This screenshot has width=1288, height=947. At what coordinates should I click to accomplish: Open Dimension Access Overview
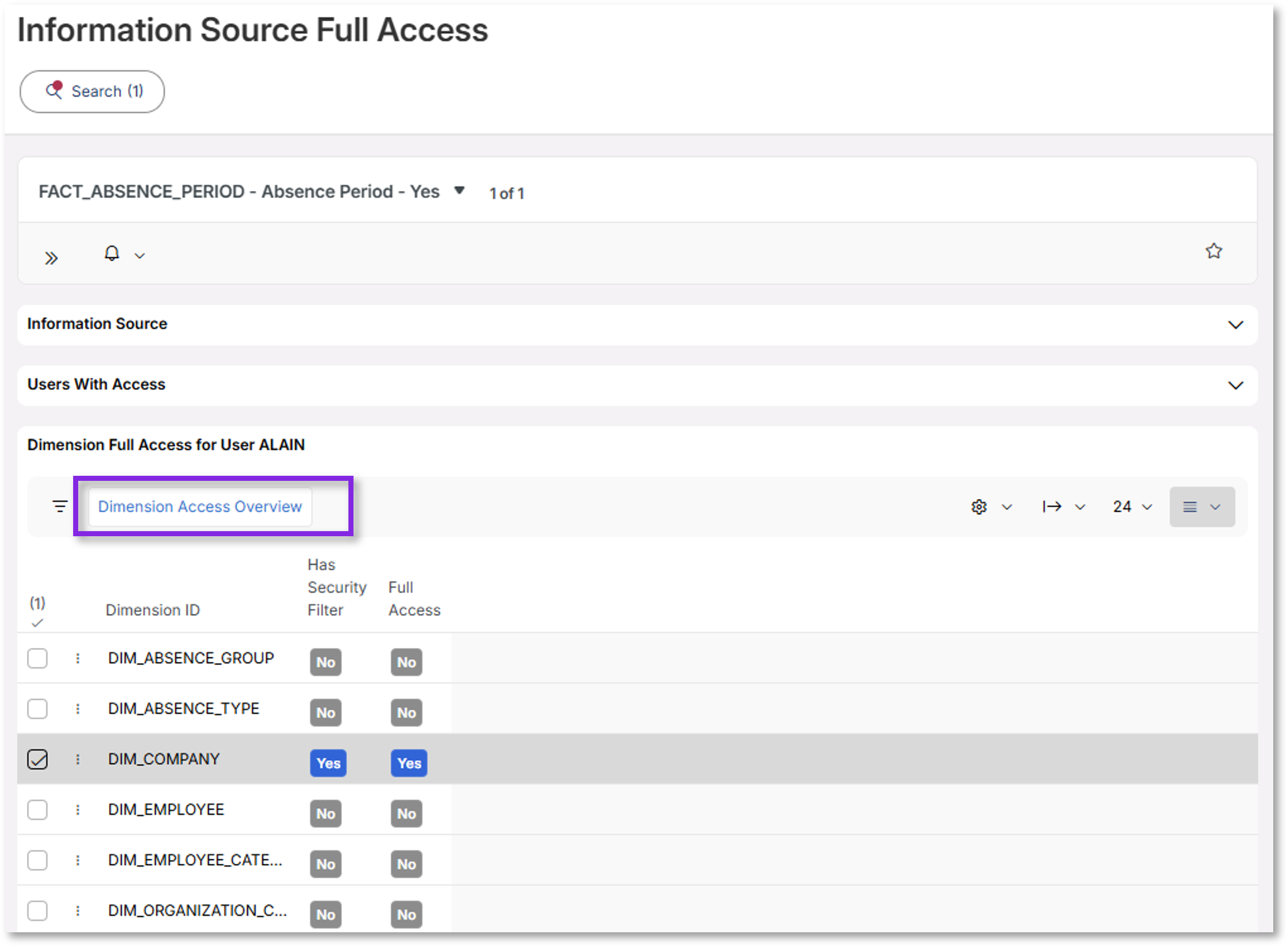tap(200, 507)
